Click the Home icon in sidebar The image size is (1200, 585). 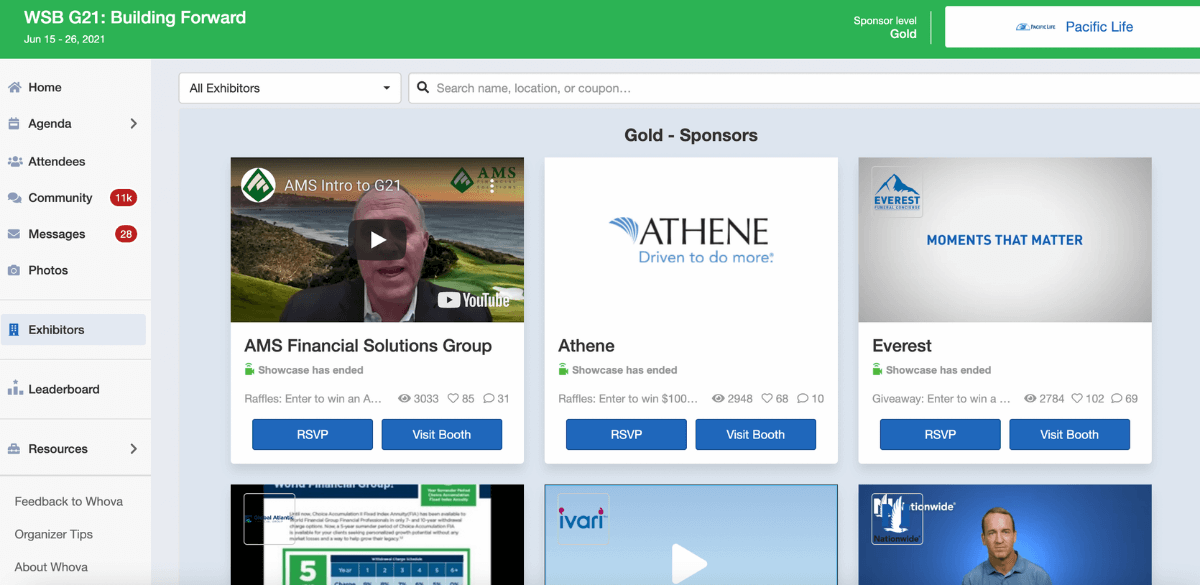point(15,87)
